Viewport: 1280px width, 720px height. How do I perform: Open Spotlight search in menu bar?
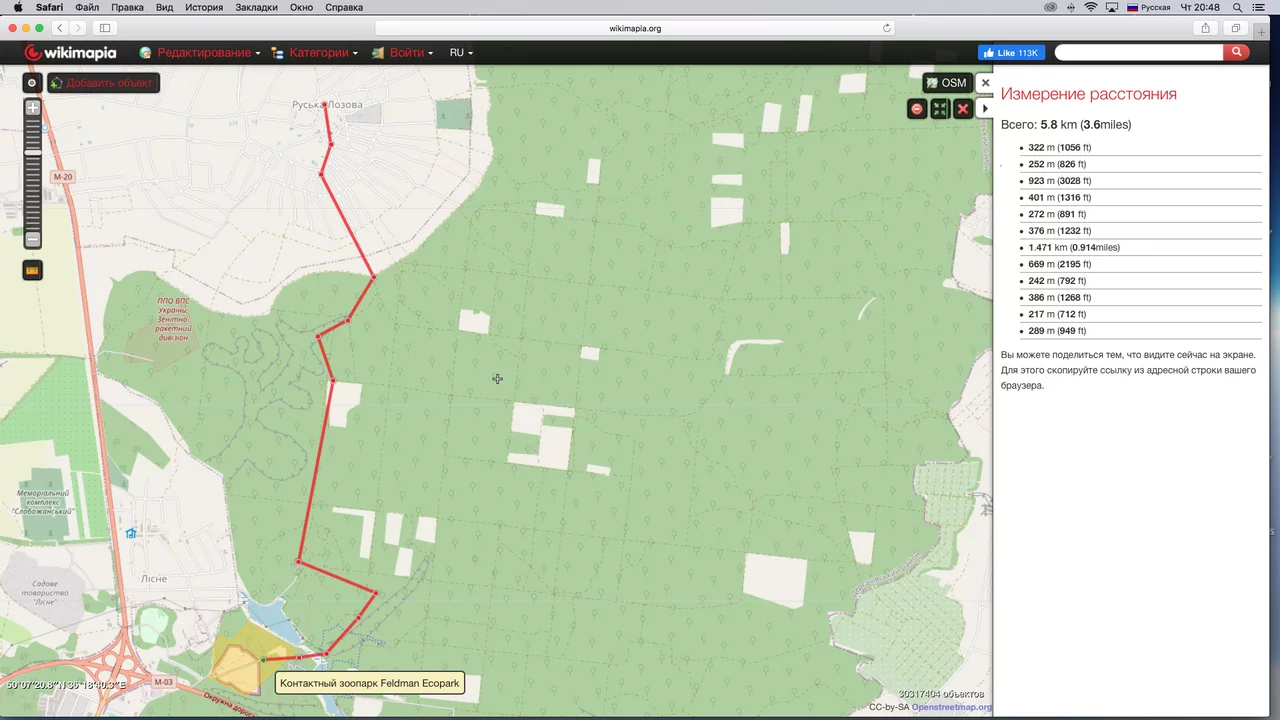1238,7
